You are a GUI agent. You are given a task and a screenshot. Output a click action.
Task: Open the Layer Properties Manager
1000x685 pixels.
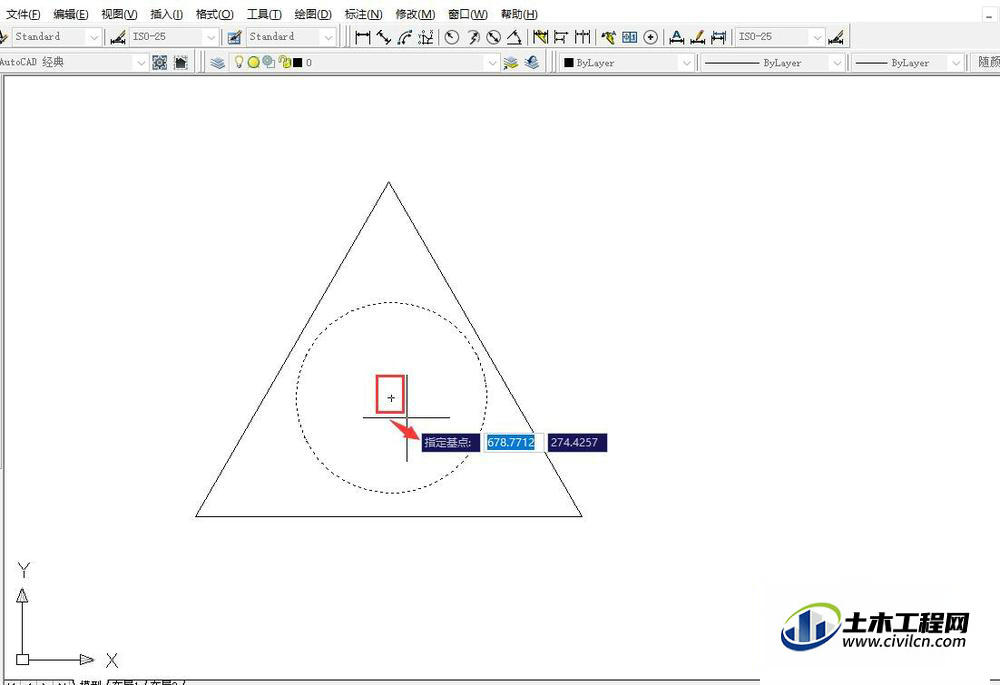[x=218, y=62]
